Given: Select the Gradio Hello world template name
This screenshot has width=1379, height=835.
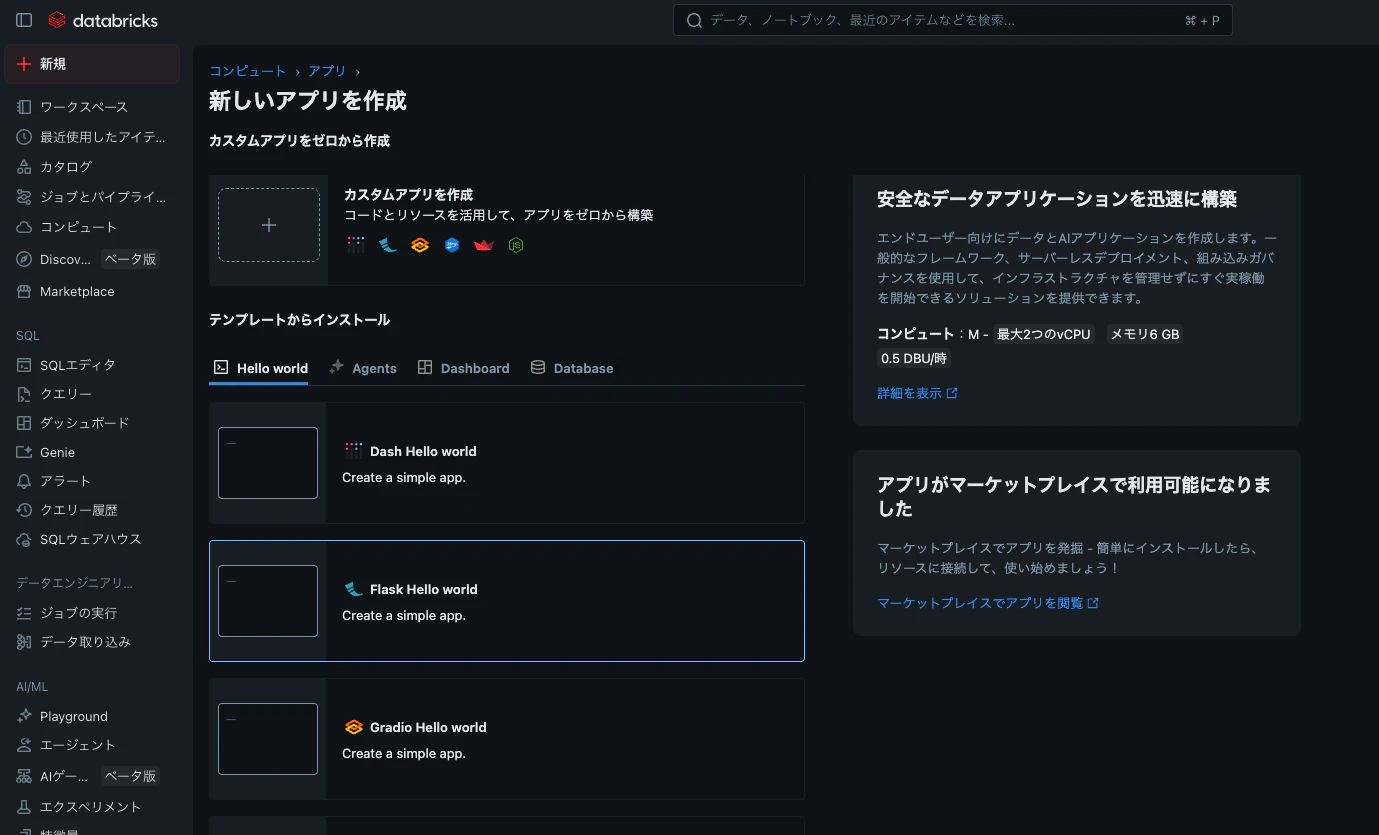Looking at the screenshot, I should (428, 727).
